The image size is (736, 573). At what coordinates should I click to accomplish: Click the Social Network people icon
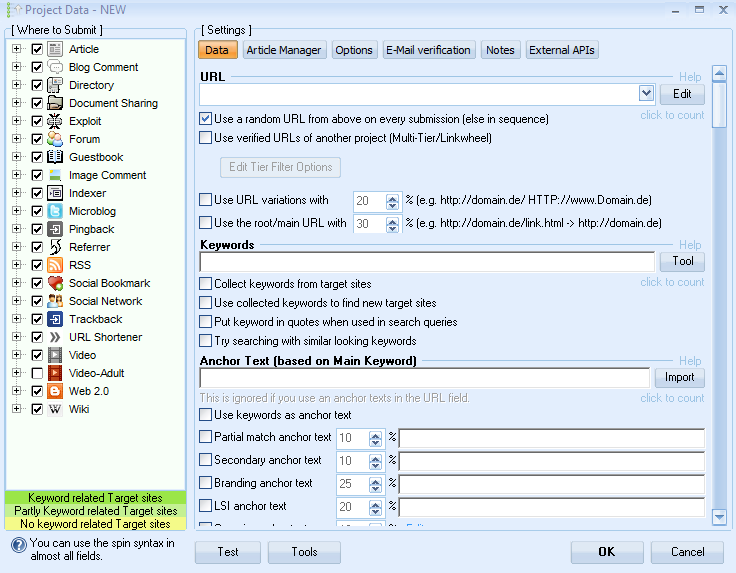click(55, 301)
